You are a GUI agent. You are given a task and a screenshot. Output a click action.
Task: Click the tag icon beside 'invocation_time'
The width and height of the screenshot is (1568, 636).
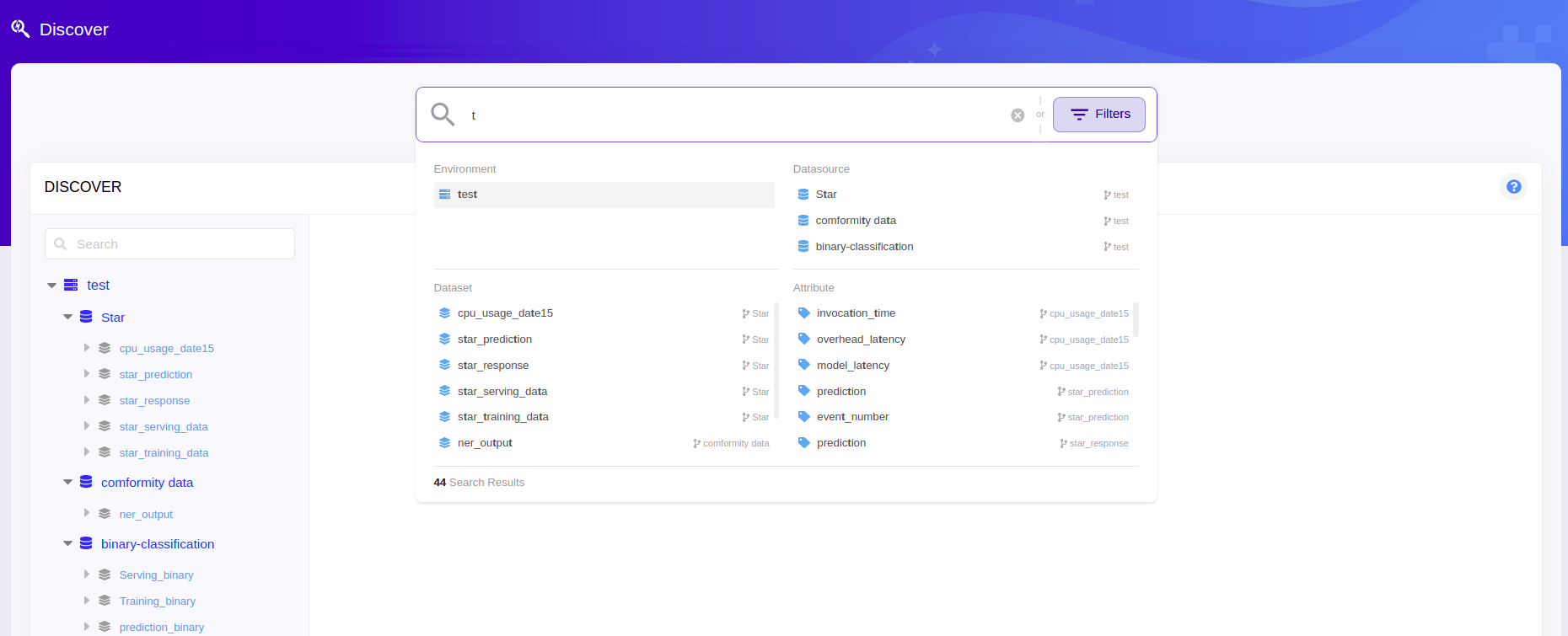[804, 313]
